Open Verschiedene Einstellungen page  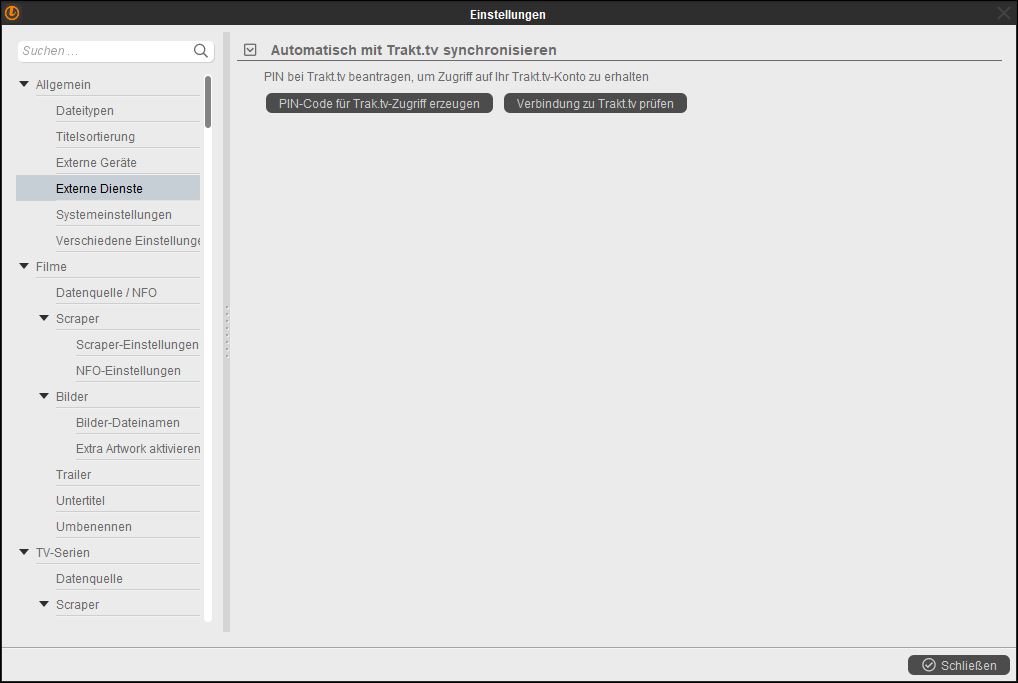tap(128, 240)
